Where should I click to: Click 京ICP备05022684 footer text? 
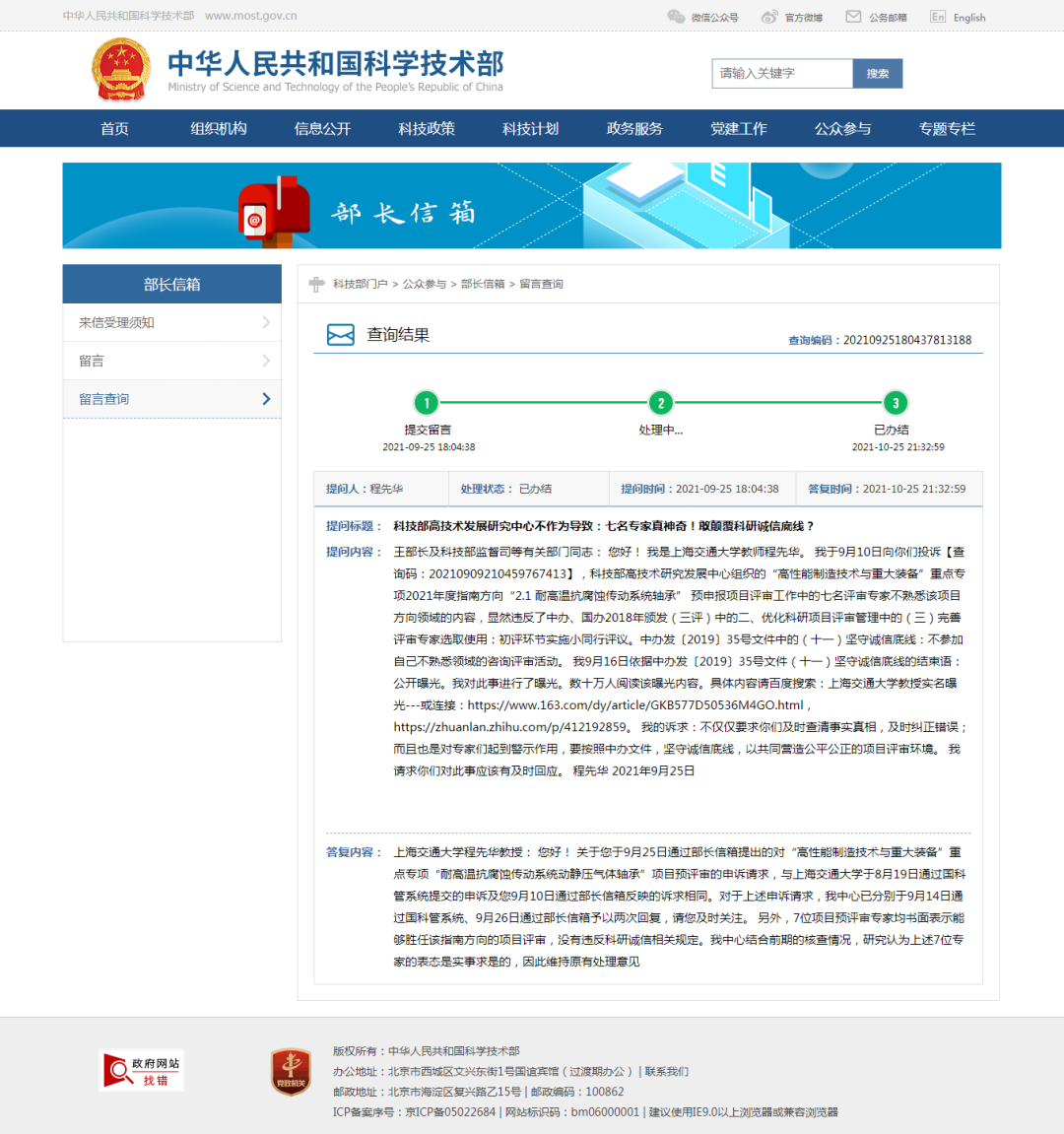pyautogui.click(x=450, y=1112)
